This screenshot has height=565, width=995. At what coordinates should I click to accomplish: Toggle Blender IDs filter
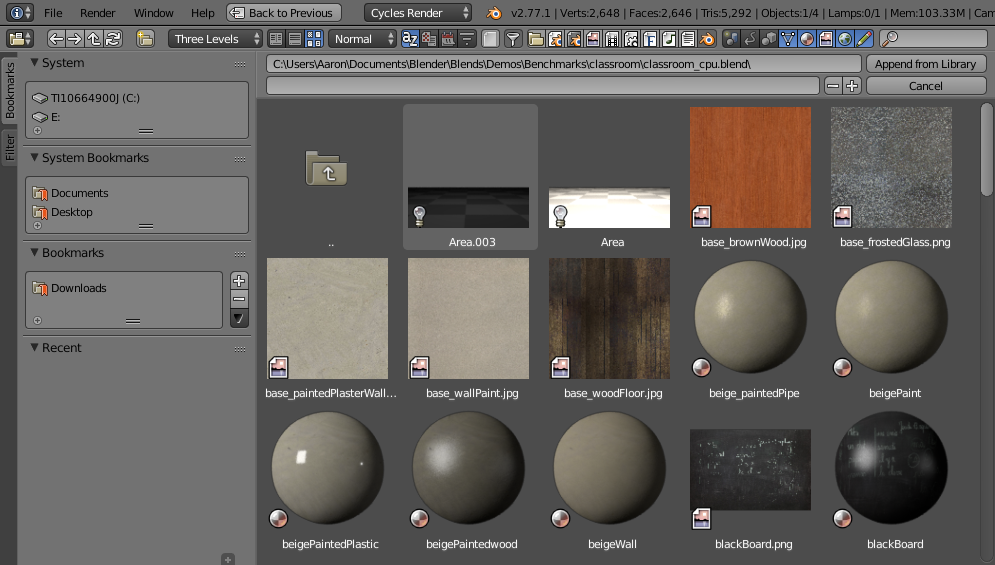tap(707, 39)
